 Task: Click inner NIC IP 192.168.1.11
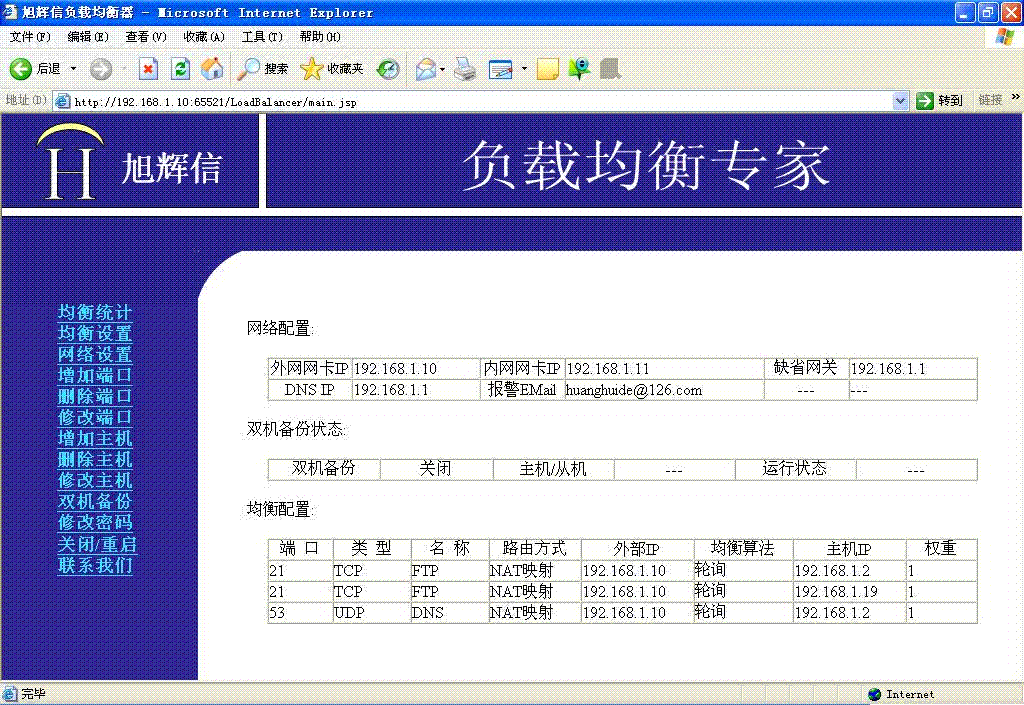(x=664, y=368)
